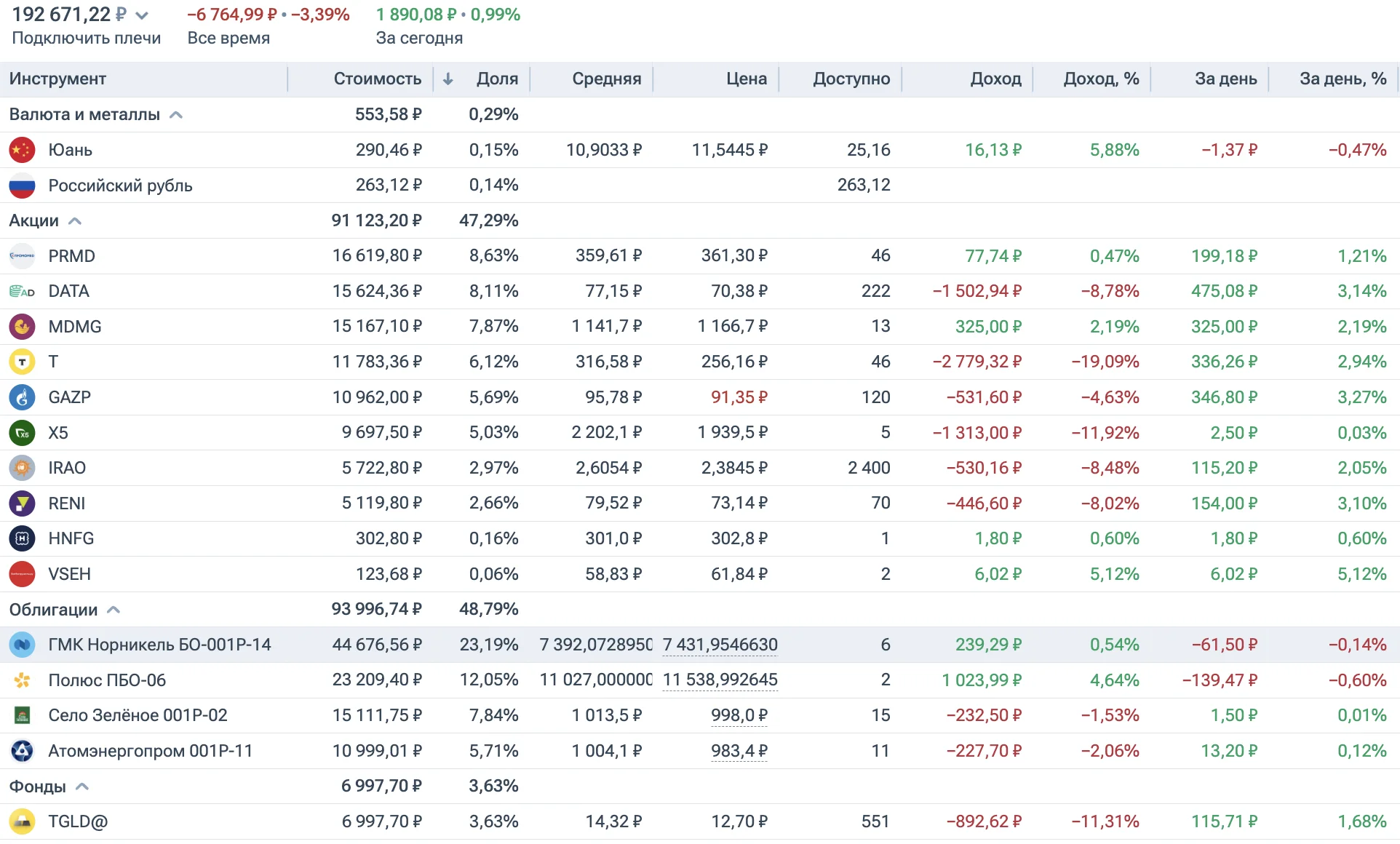Open the VSEH instrument name
This screenshot has width=1400, height=844.
[70, 574]
